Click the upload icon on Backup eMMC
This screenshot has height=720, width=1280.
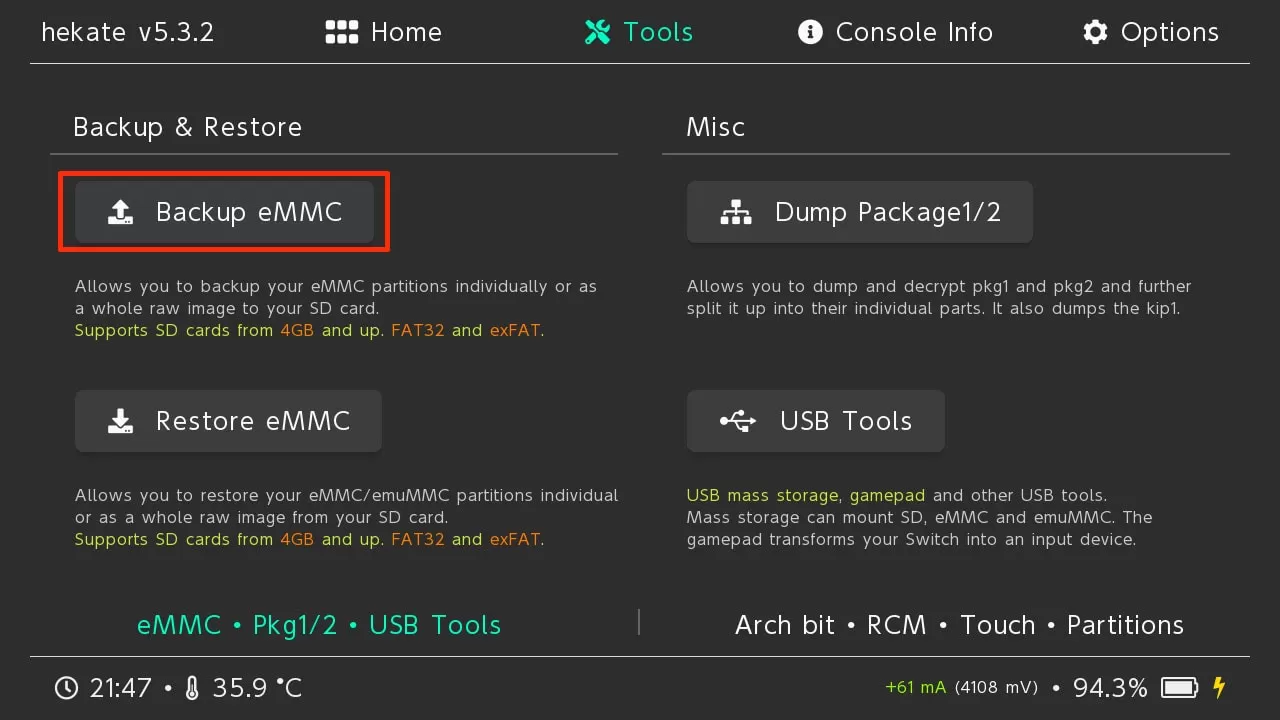[x=120, y=212]
